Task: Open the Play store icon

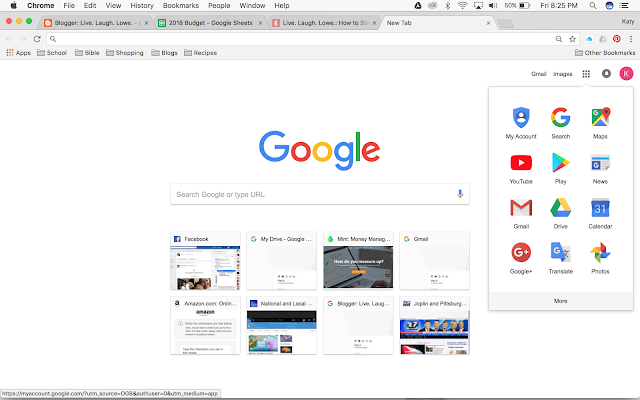Action: (x=560, y=168)
